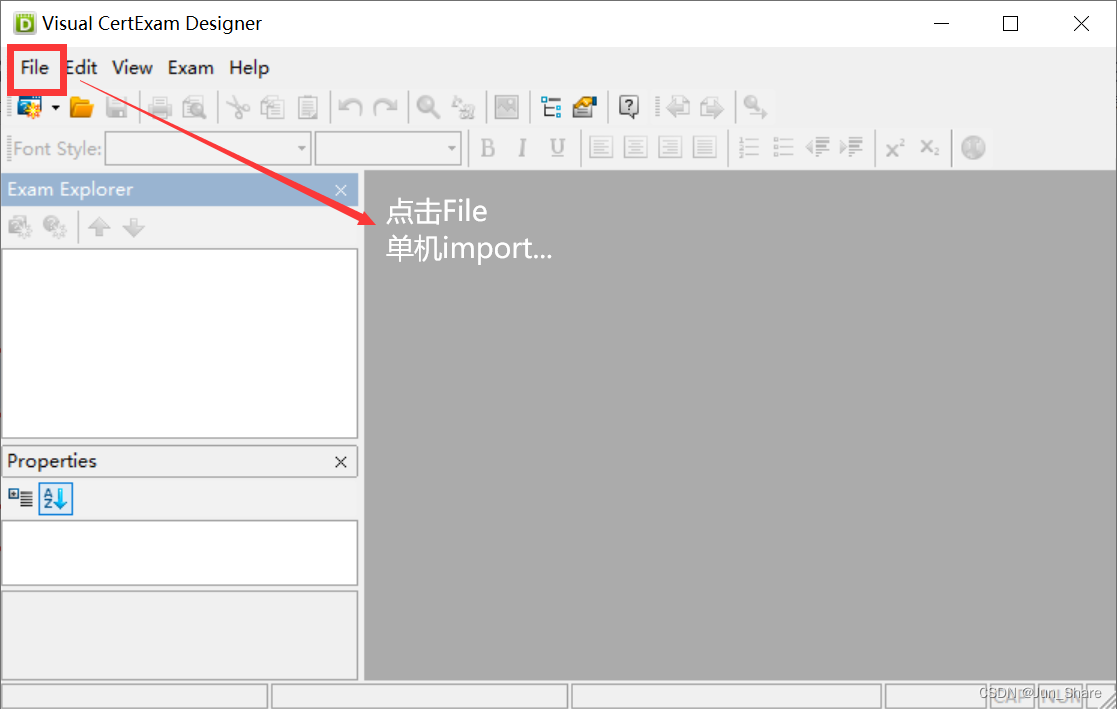1117x709 pixels.
Task: Click the Save floppy disk icon
Action: point(117,108)
